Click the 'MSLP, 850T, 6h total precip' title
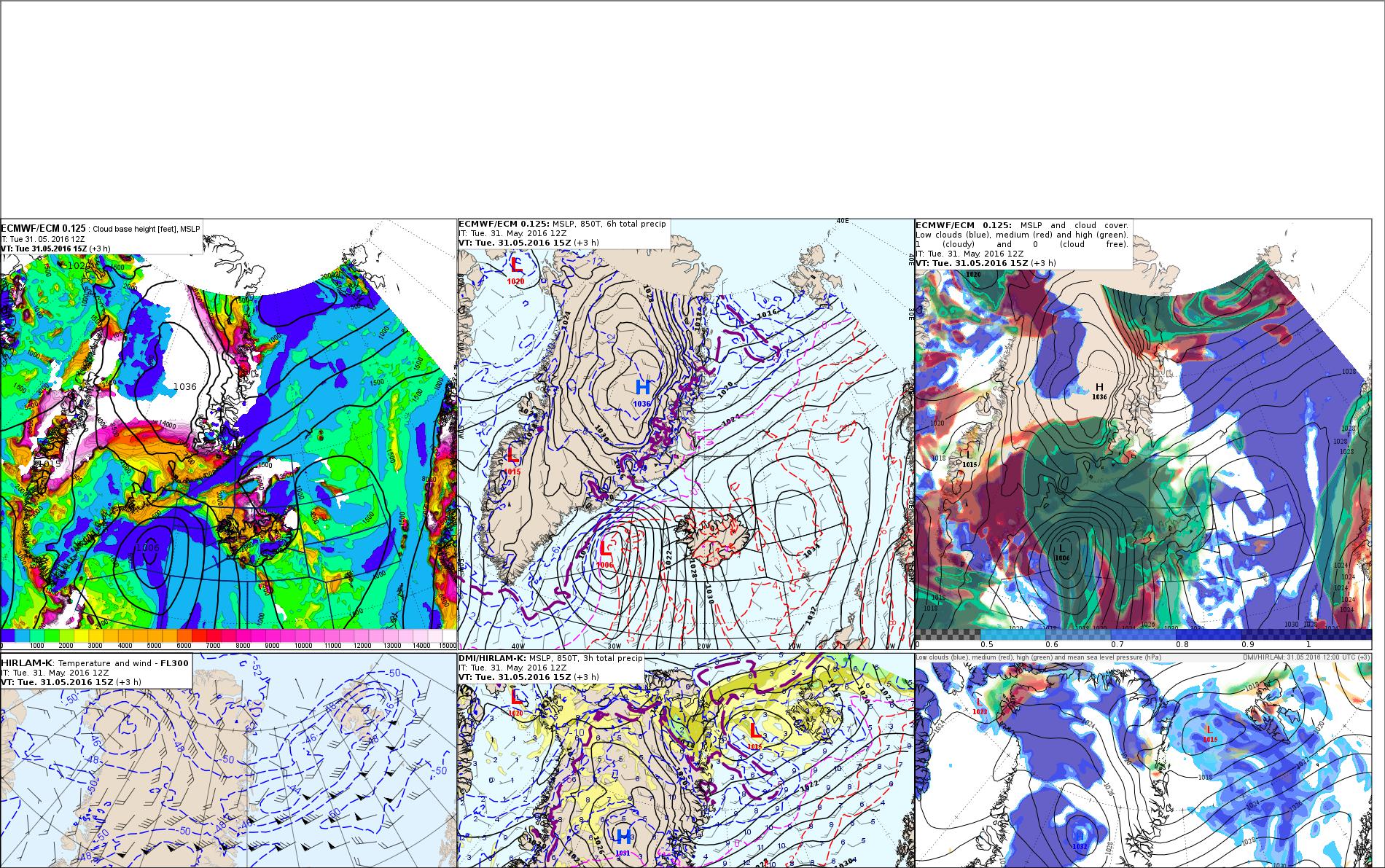Viewport: 1385px width, 868px height. tap(609, 224)
